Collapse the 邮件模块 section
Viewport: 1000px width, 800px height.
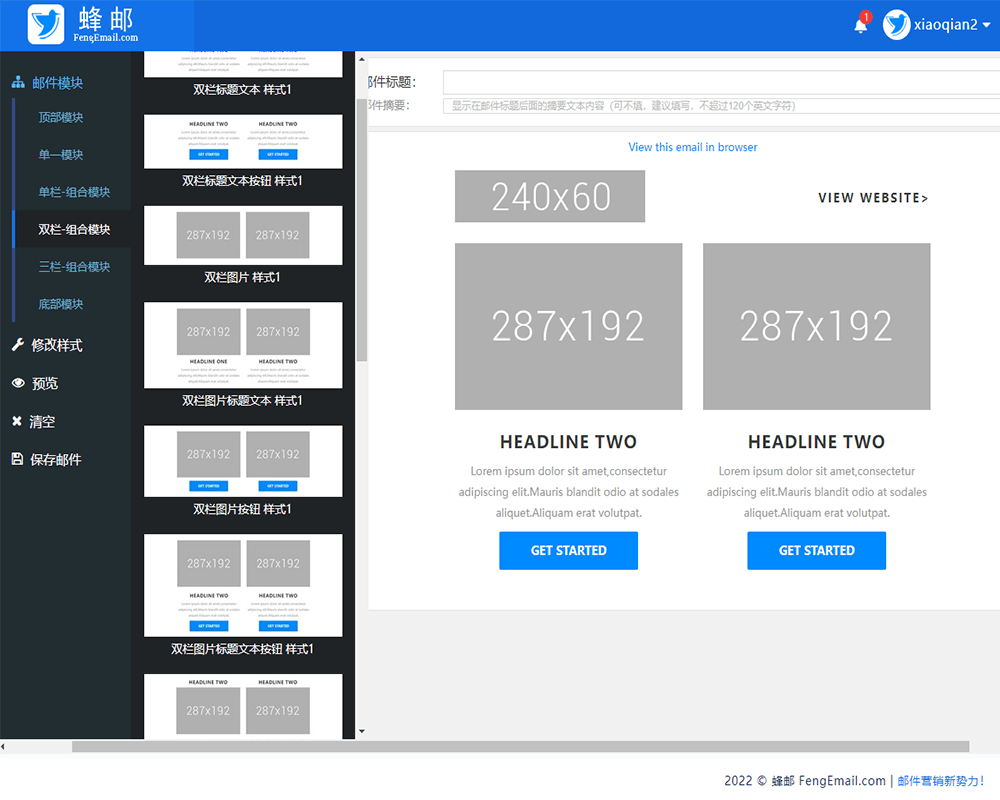click(x=57, y=83)
